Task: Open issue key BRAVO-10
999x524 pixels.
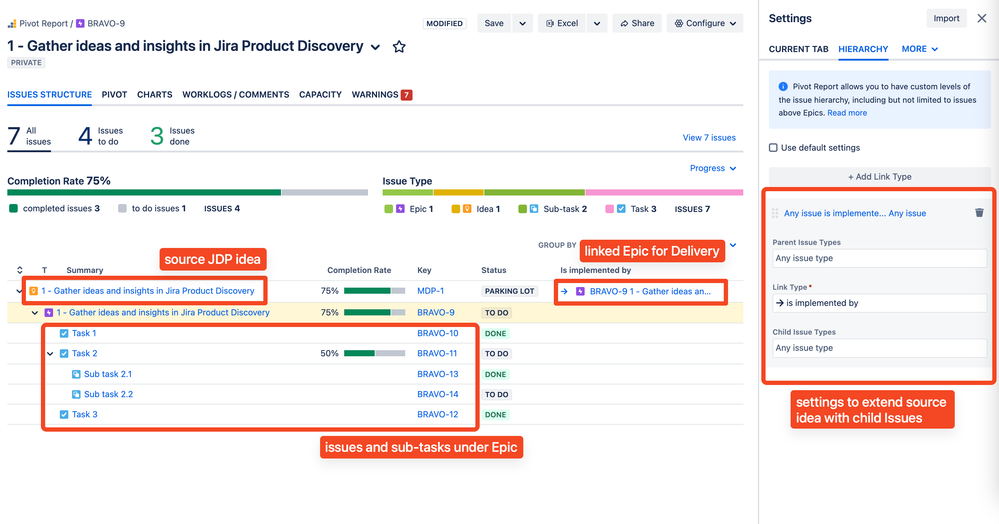Action: (x=438, y=333)
